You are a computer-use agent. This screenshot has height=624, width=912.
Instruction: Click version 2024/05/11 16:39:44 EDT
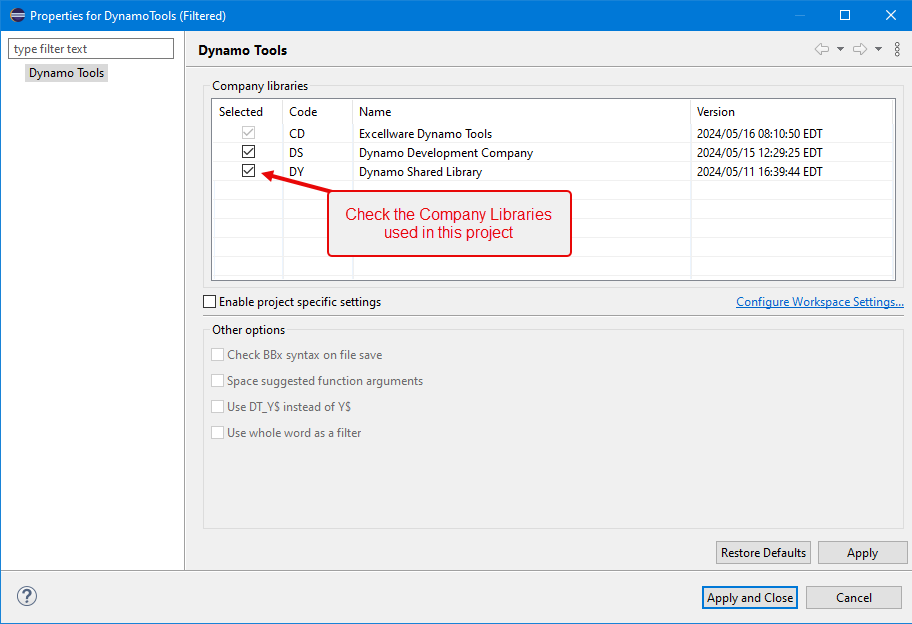[x=760, y=172]
